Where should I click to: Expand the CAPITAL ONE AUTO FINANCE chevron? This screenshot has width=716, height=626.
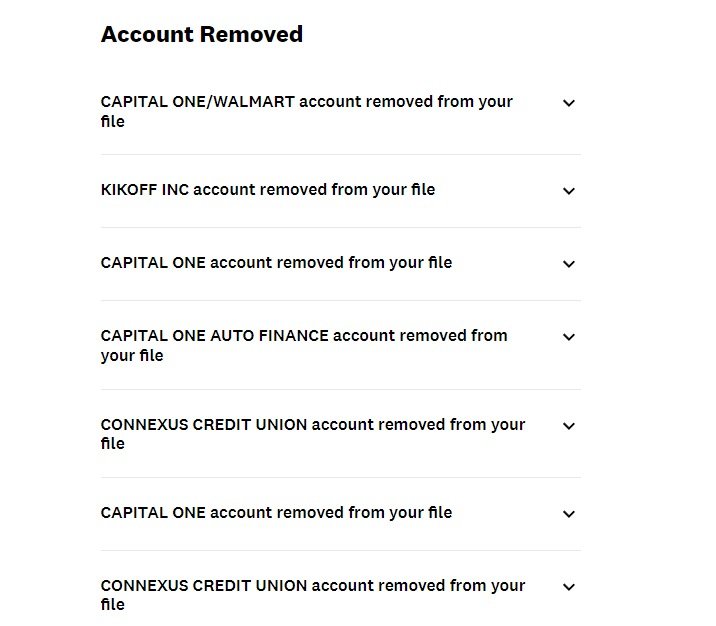pyautogui.click(x=569, y=337)
